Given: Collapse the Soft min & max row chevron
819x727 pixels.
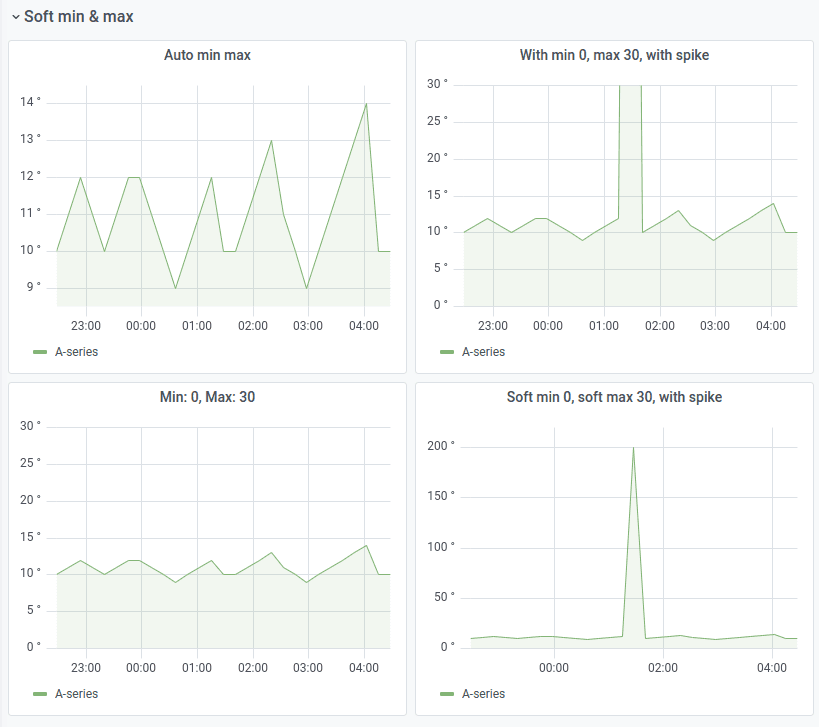Looking at the screenshot, I should click(16, 17).
